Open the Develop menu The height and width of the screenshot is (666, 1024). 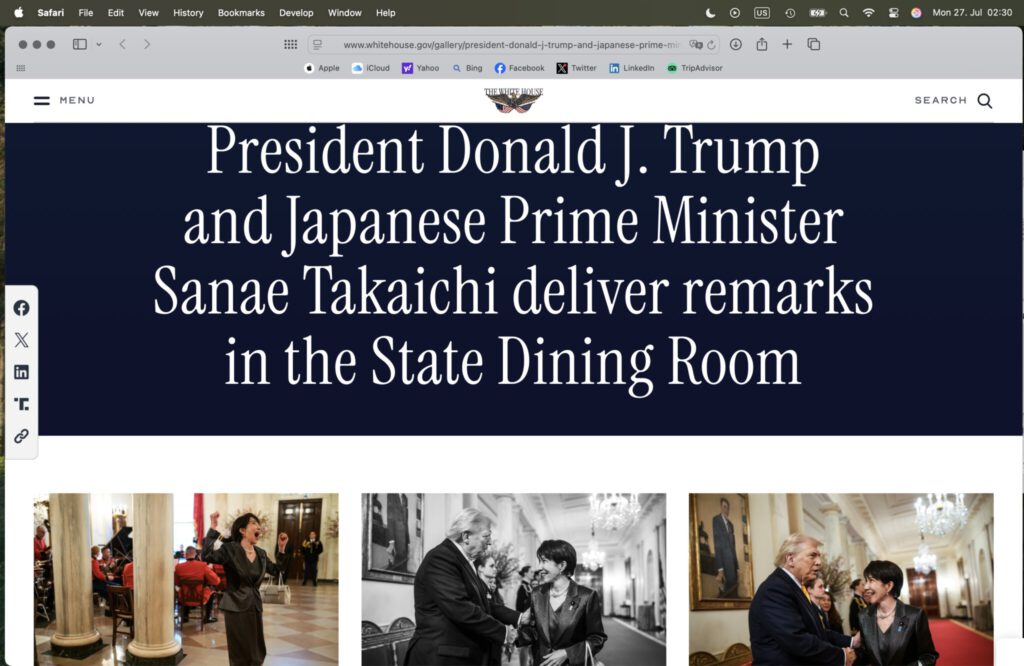point(296,12)
